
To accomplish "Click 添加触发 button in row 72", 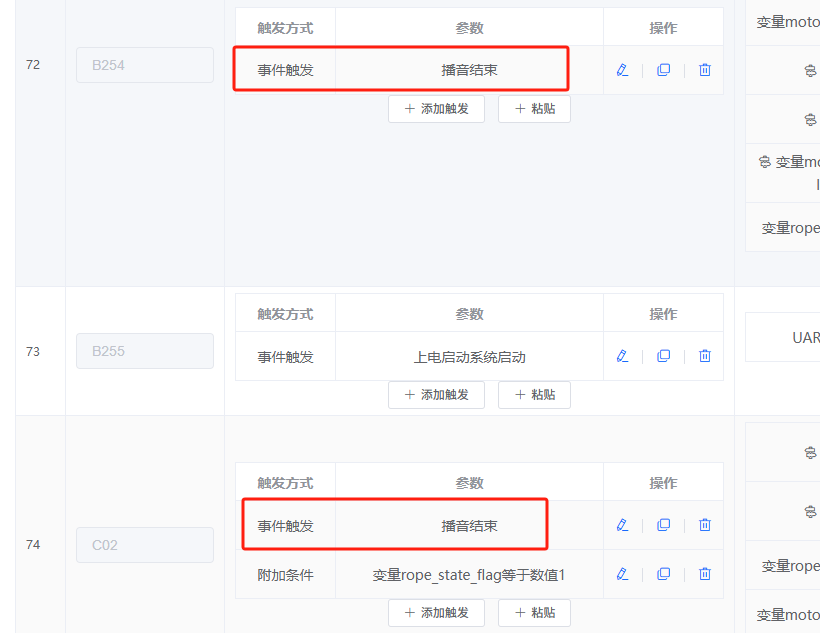I will coord(436,108).
